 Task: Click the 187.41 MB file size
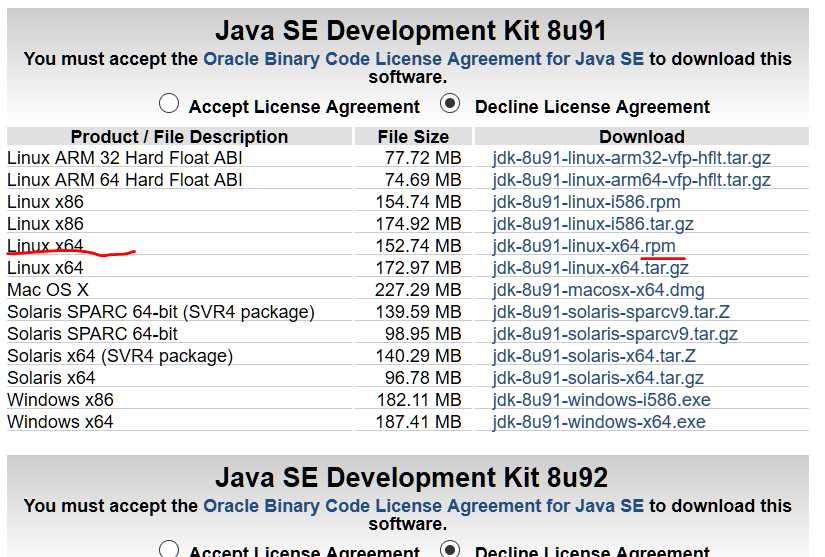click(x=418, y=422)
